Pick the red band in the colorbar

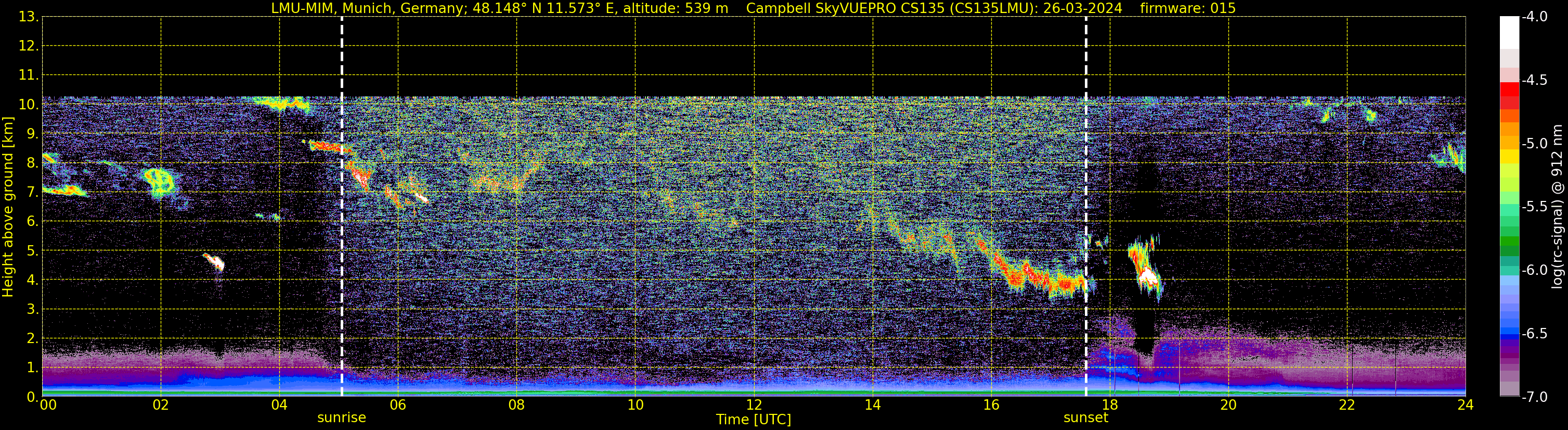pyautogui.click(x=1510, y=89)
